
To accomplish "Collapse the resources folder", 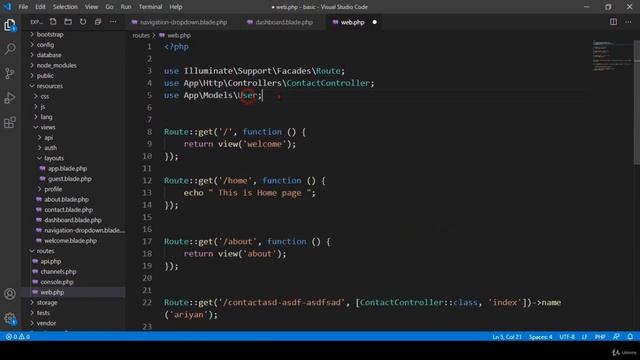I will point(50,86).
